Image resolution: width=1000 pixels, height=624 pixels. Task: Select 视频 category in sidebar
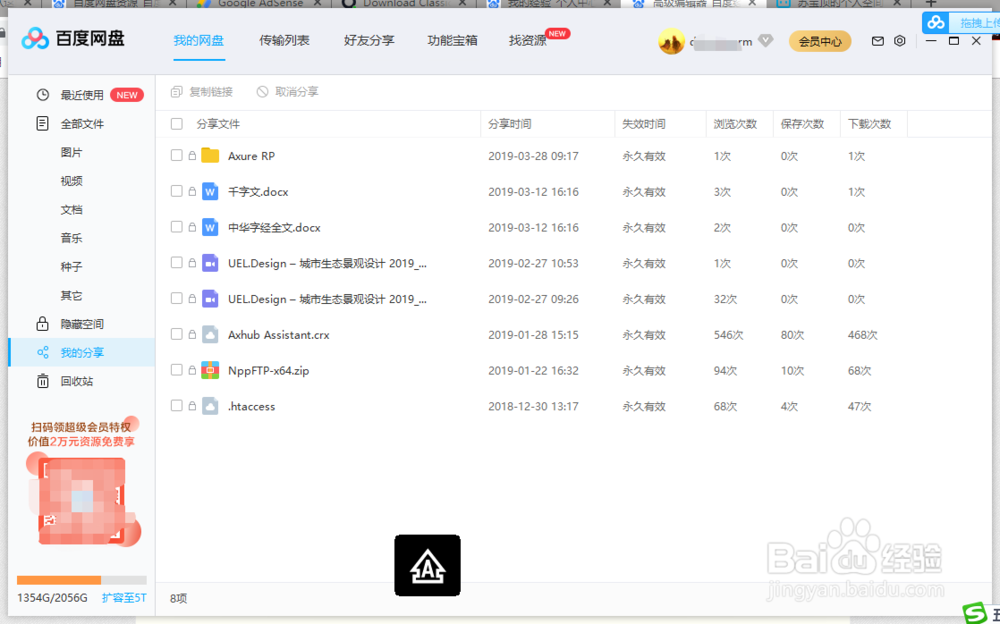pos(71,181)
